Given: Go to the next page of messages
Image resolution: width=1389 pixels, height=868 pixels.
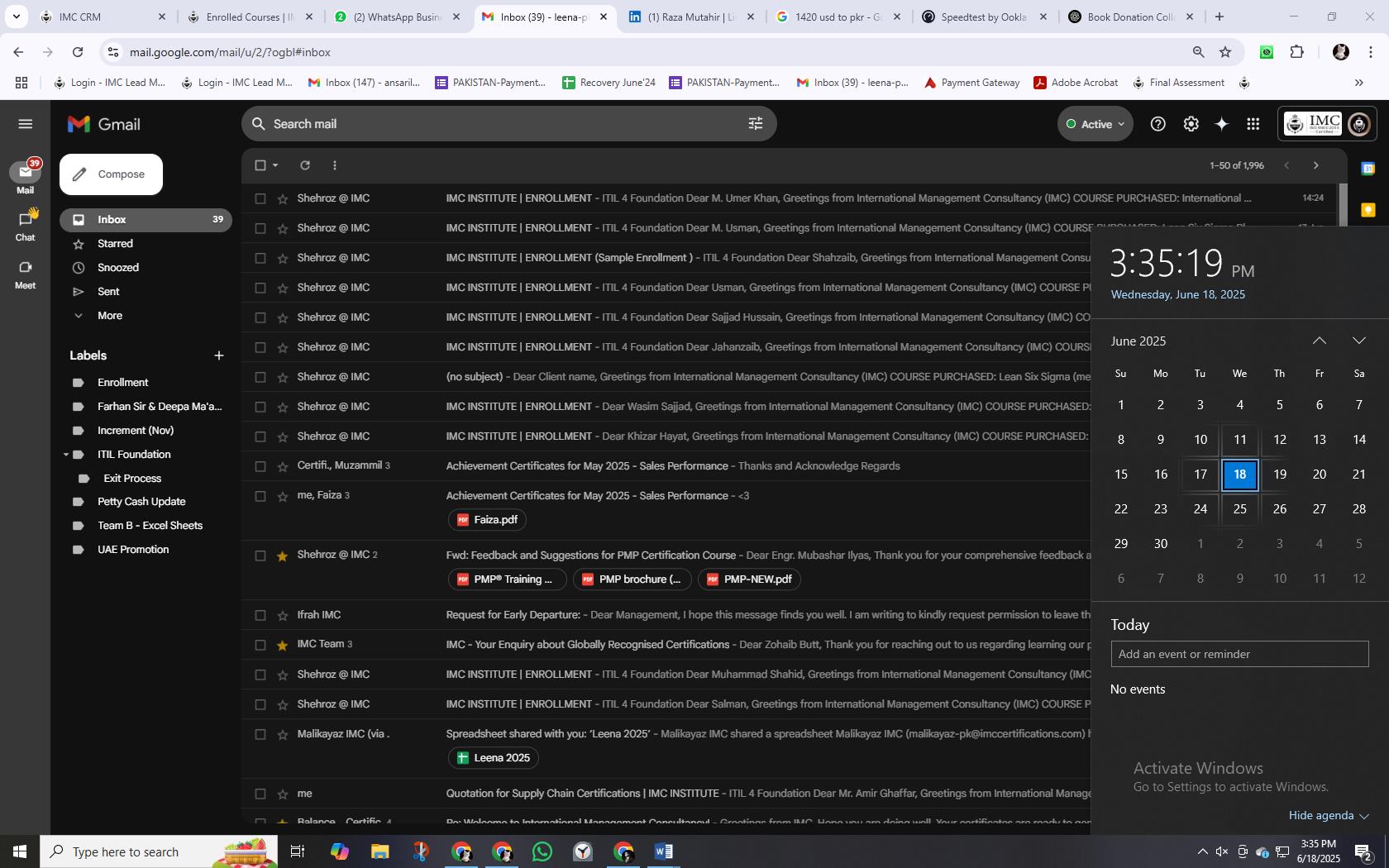Looking at the screenshot, I should pos(1316,165).
